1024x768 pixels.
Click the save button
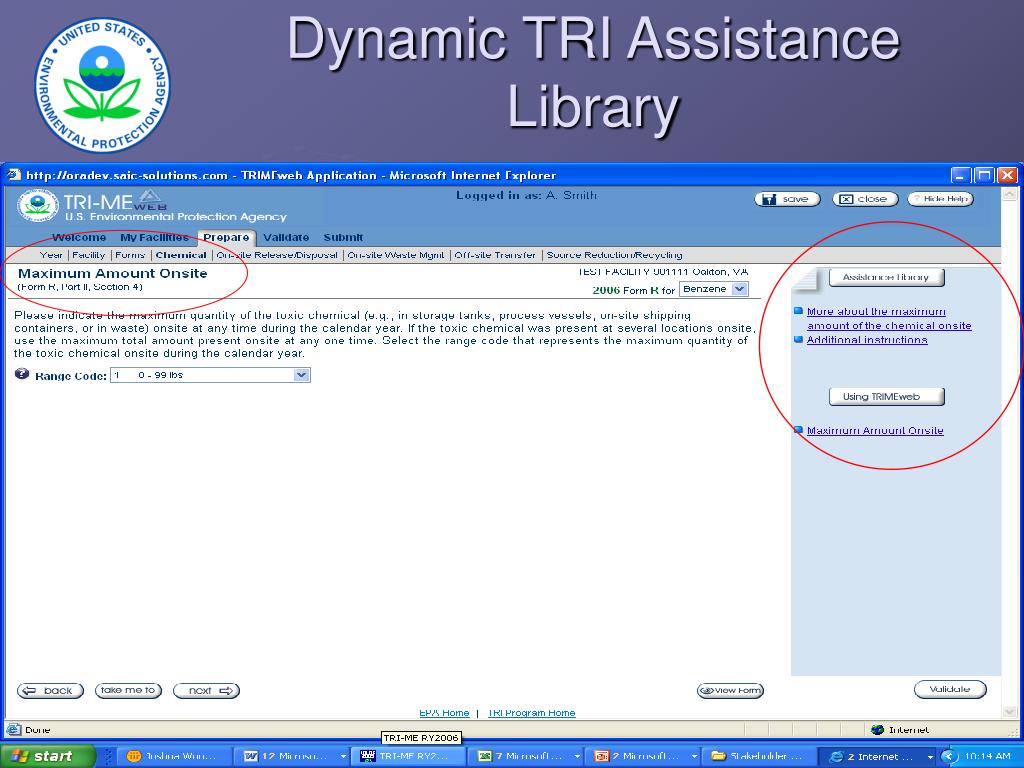(x=787, y=199)
